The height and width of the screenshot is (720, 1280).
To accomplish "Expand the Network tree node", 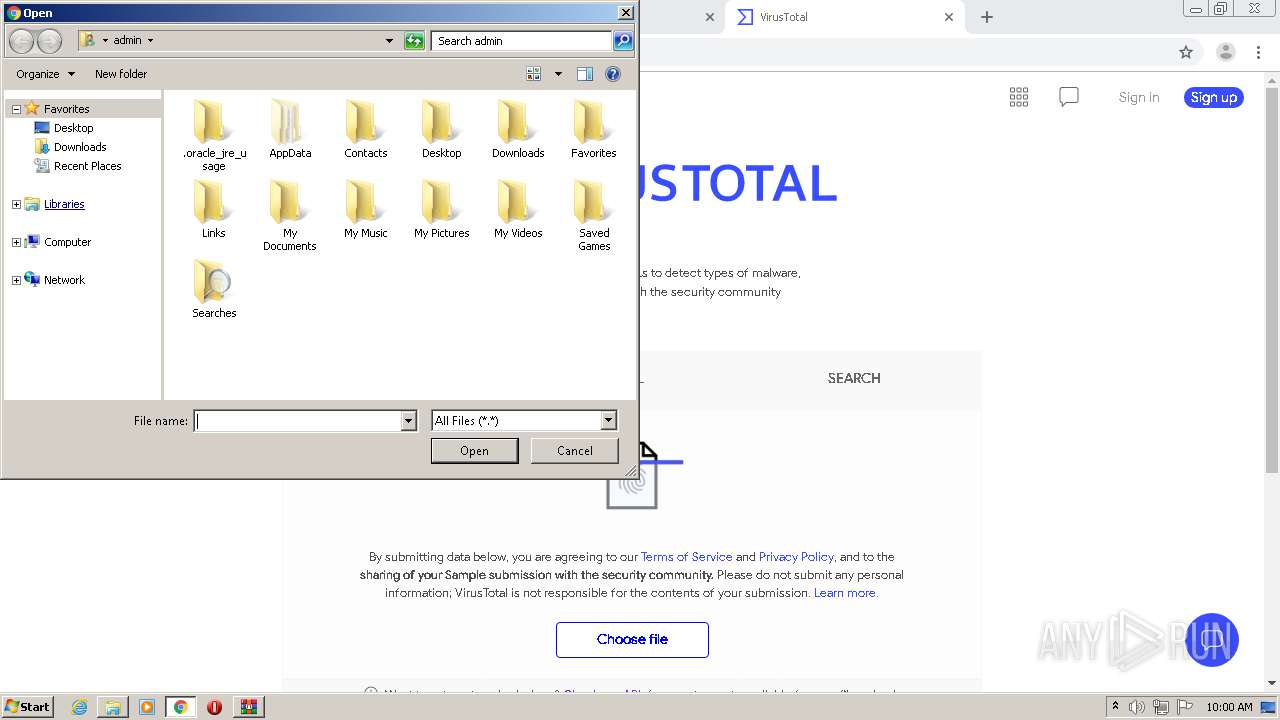I will 16,280.
